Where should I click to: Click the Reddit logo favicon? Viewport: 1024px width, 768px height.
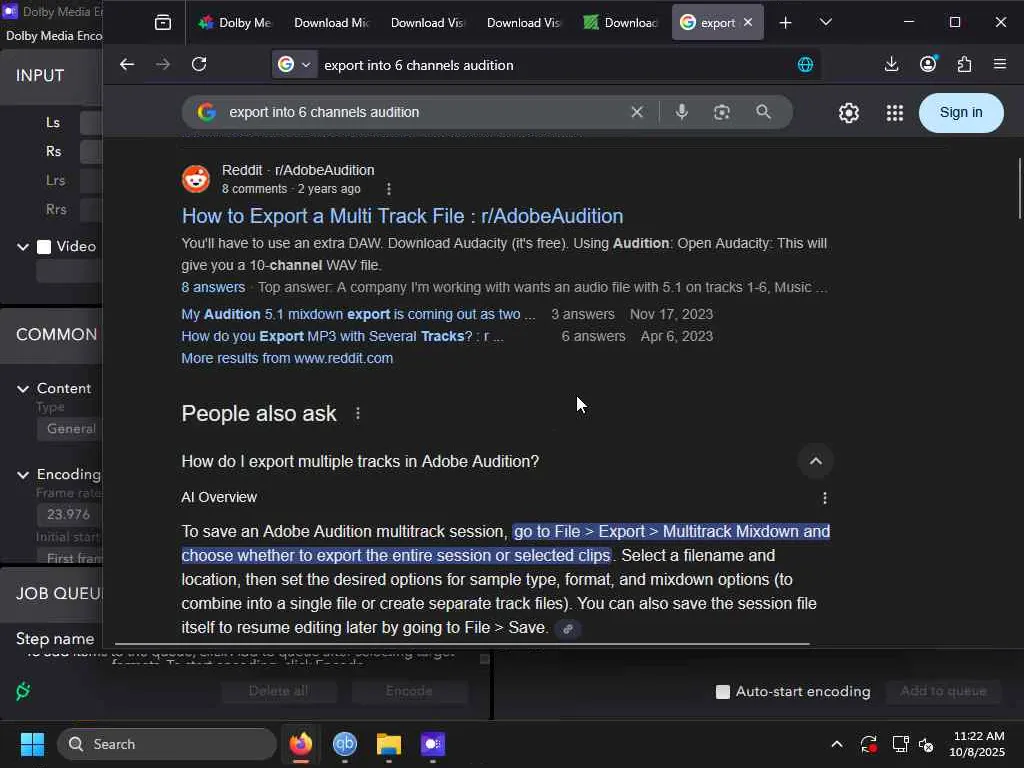pyautogui.click(x=196, y=179)
